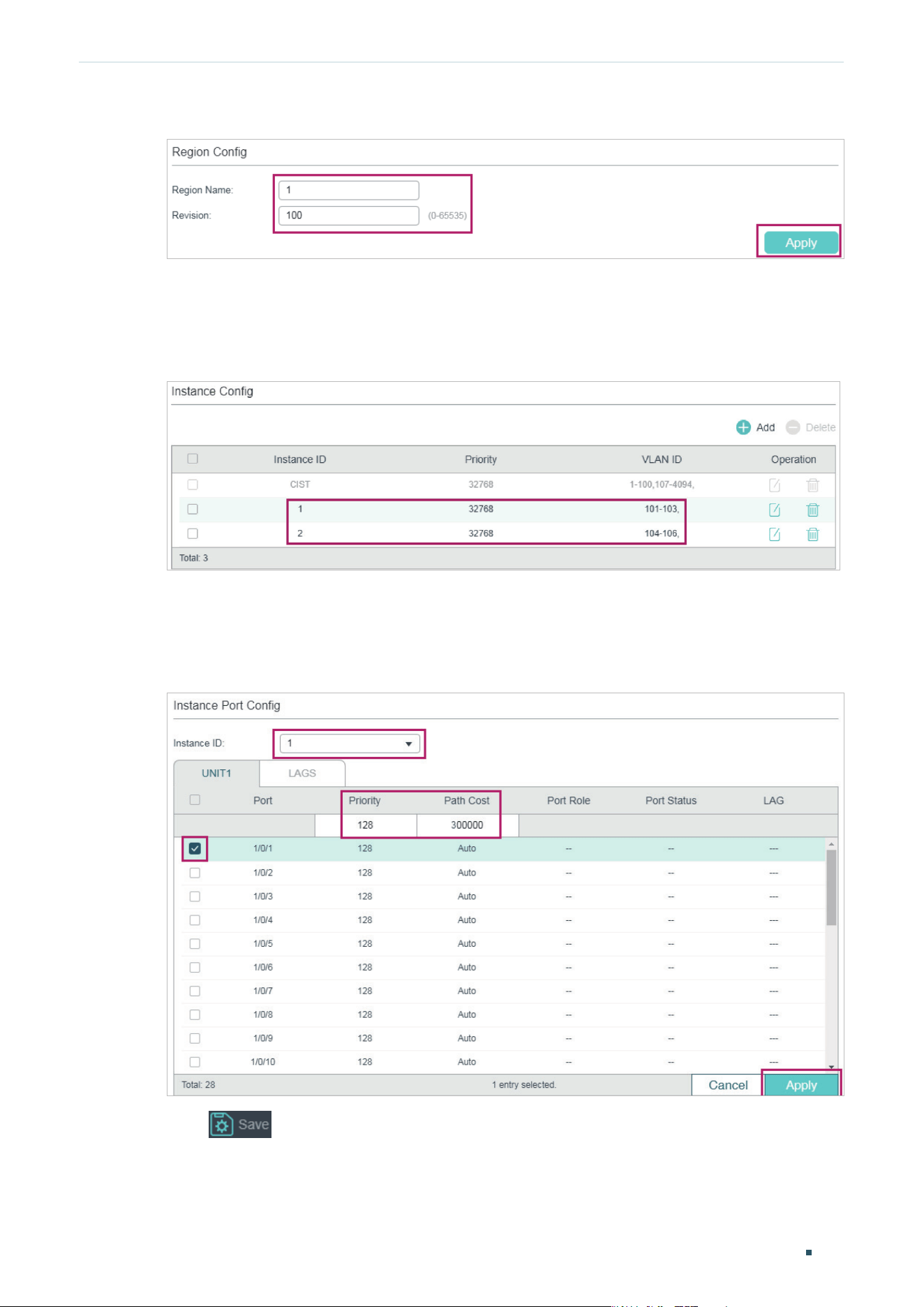Image resolution: width=924 pixels, height=1307 pixels.
Task: Click the Add plus icon
Action: (x=743, y=427)
